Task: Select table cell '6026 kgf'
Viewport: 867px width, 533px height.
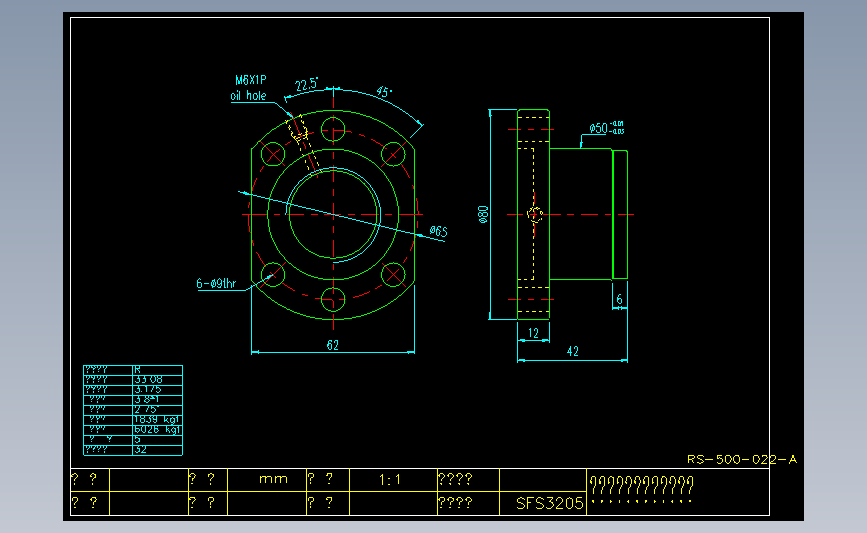Action: pyautogui.click(x=158, y=430)
